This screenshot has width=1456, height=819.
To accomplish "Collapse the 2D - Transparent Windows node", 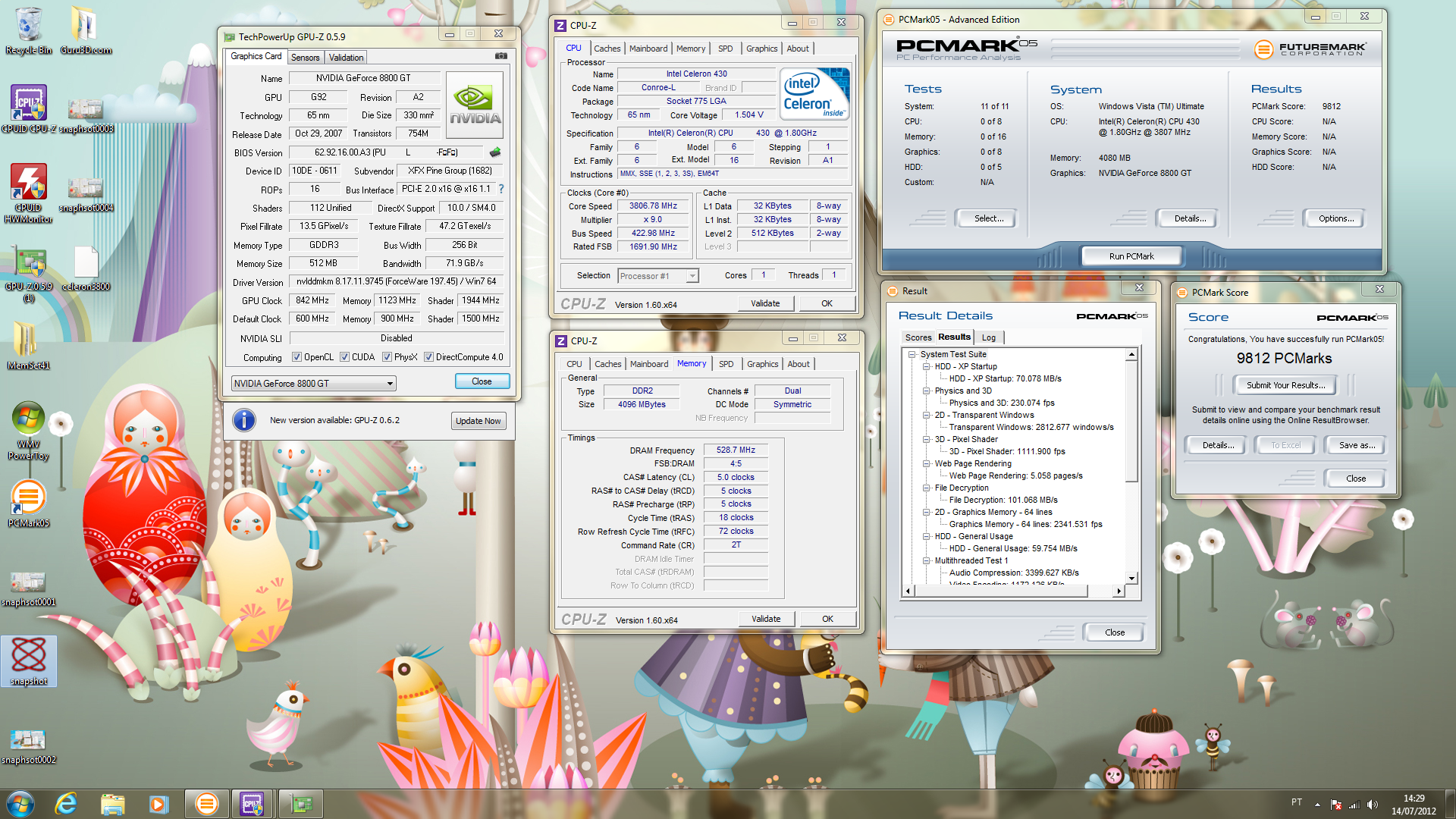I will (926, 415).
